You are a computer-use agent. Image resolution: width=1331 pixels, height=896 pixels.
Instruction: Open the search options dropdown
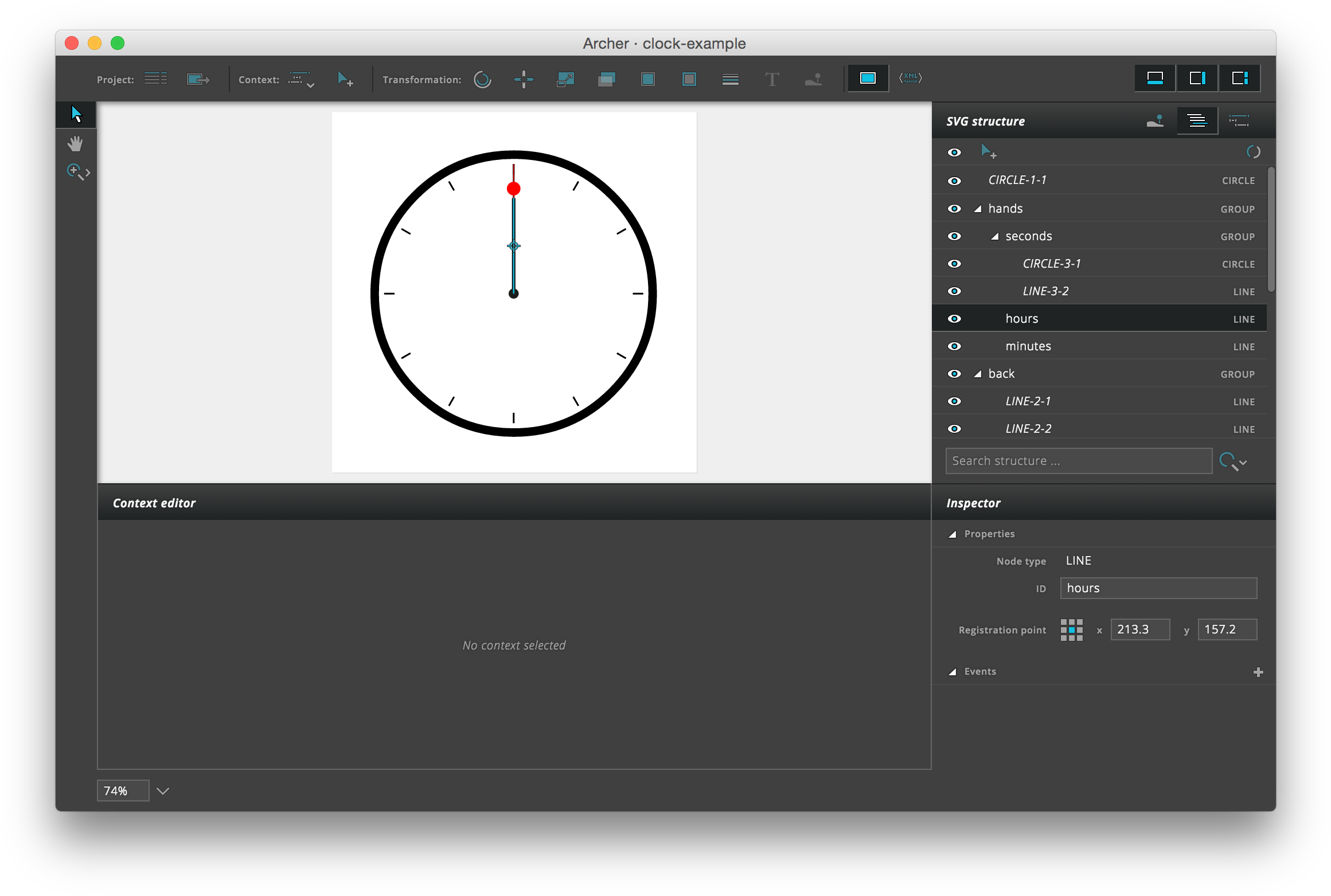coord(1233,461)
